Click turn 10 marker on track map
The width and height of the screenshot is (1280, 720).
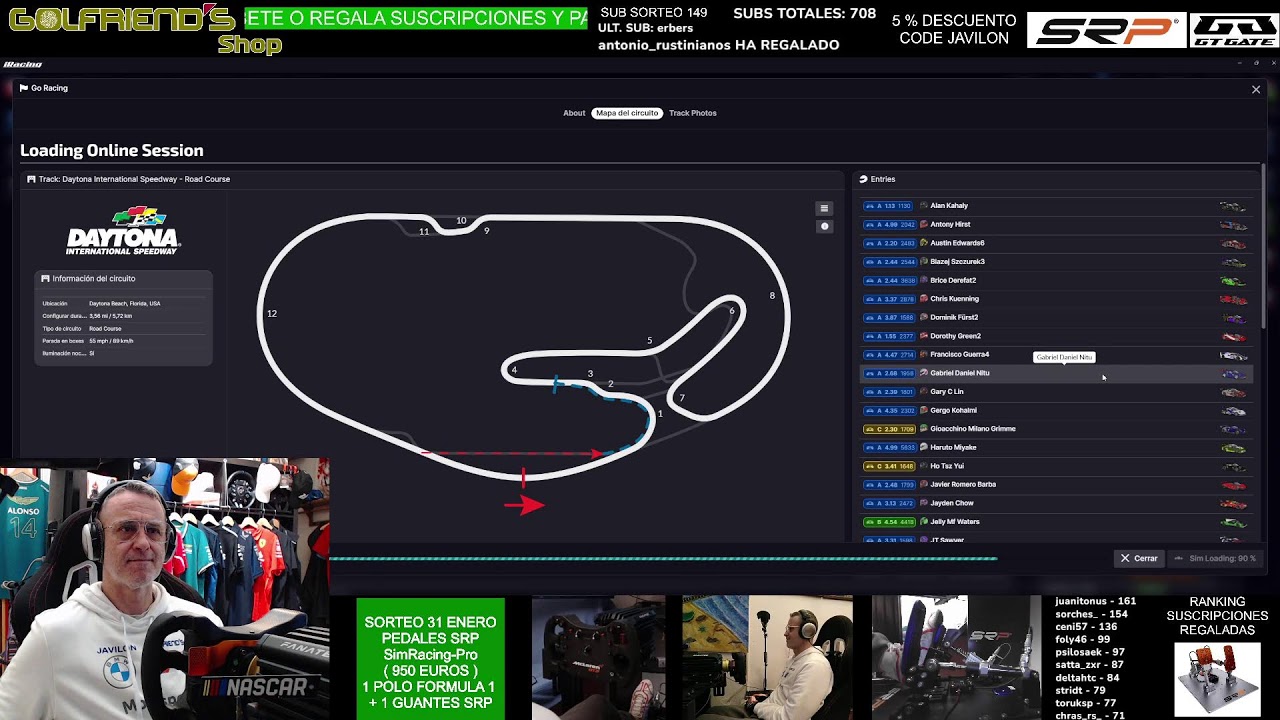461,220
